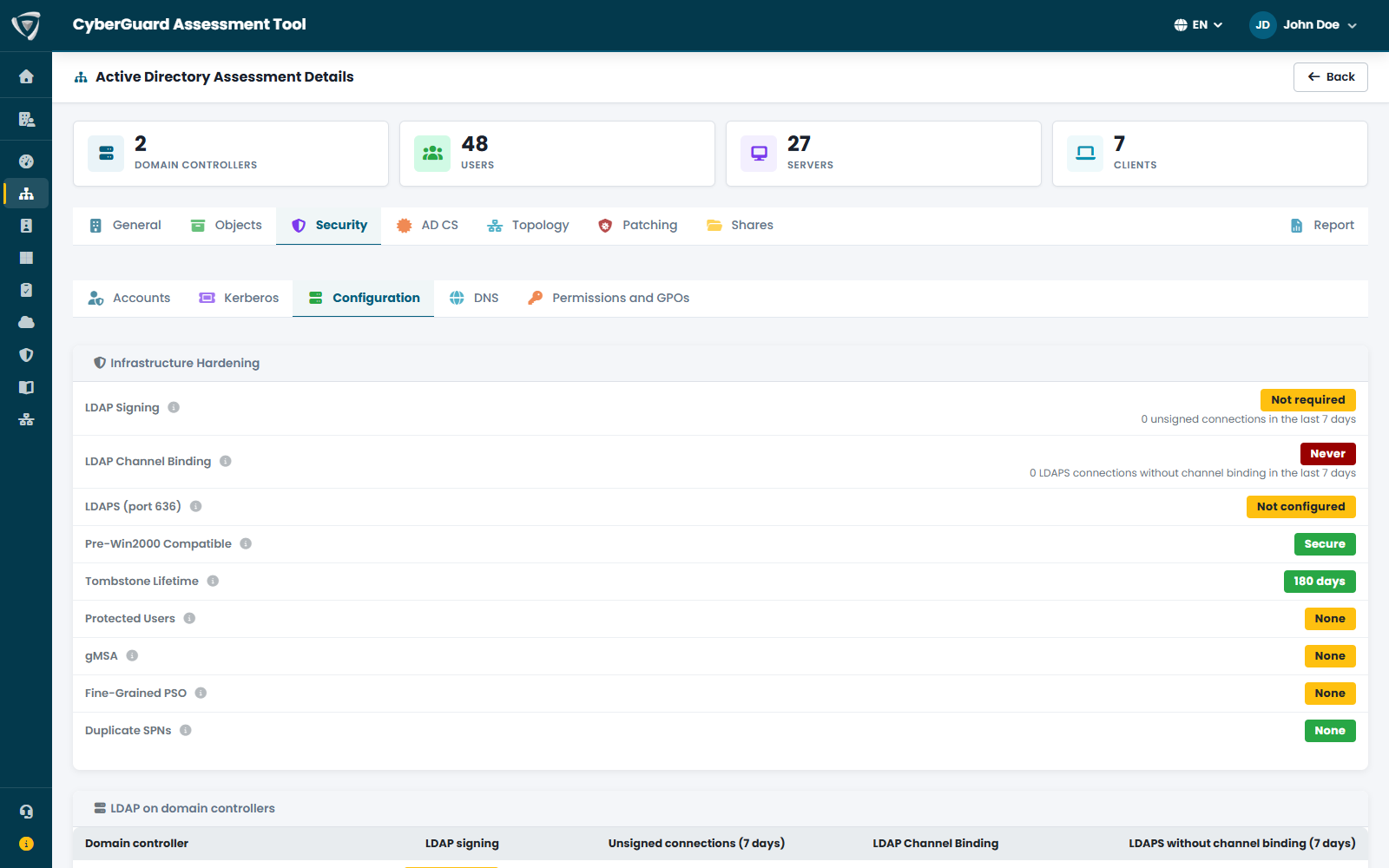
Task: Open the building icon in sidebar
Action: tap(26, 119)
